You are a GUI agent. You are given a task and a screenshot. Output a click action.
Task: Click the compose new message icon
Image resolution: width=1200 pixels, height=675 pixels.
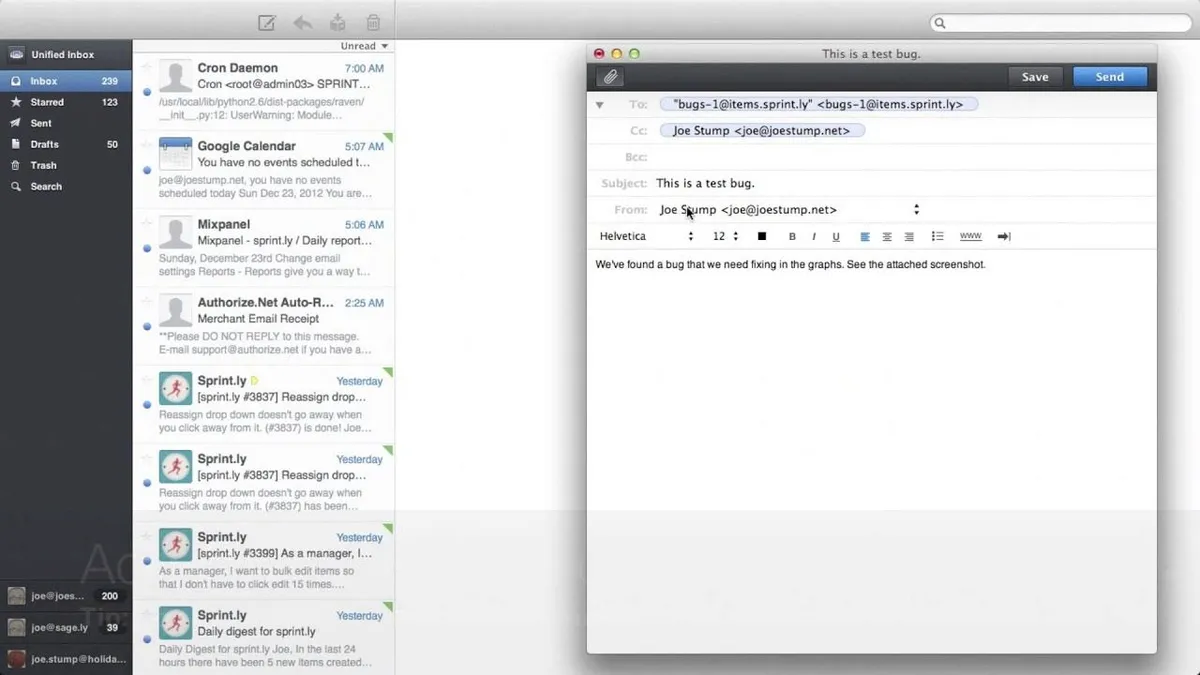click(x=267, y=22)
